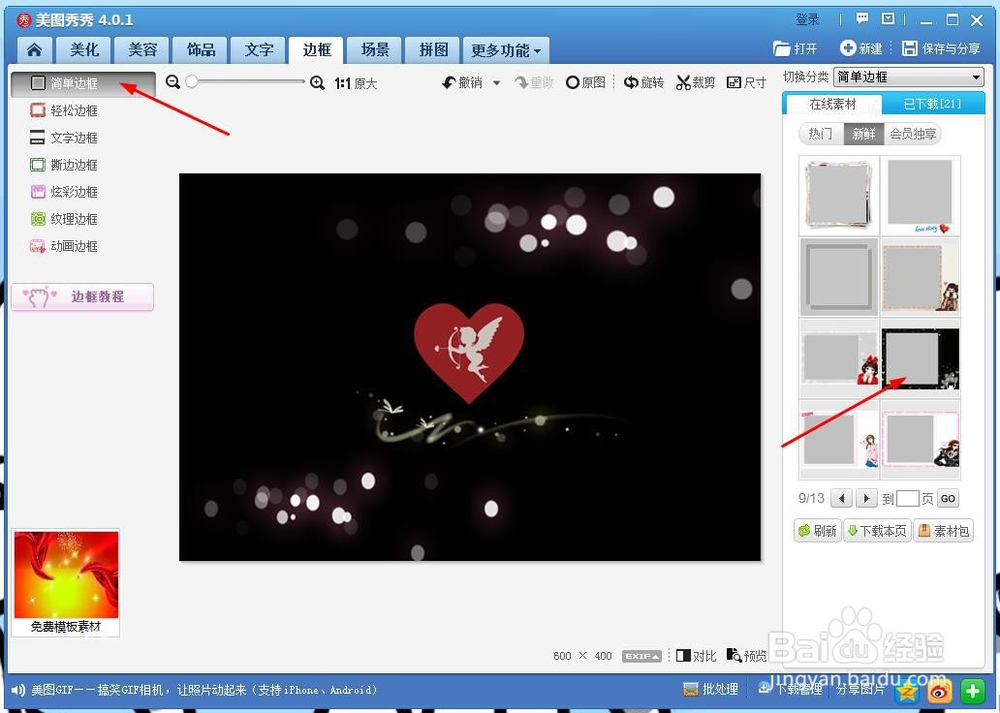The image size is (1000, 713).
Task: Click the speaker announcement icon
Action: (x=18, y=690)
